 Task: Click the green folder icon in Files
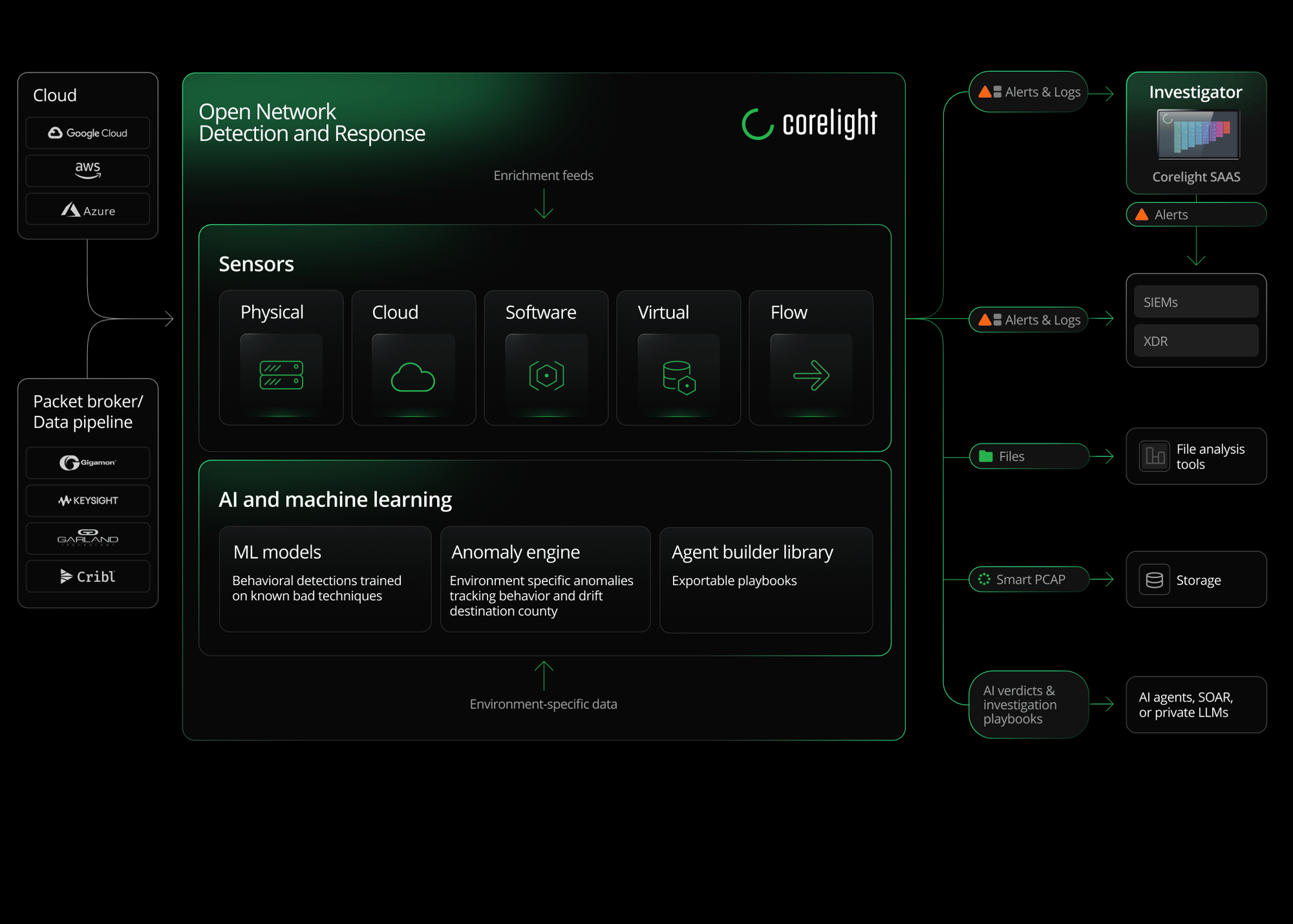[985, 456]
